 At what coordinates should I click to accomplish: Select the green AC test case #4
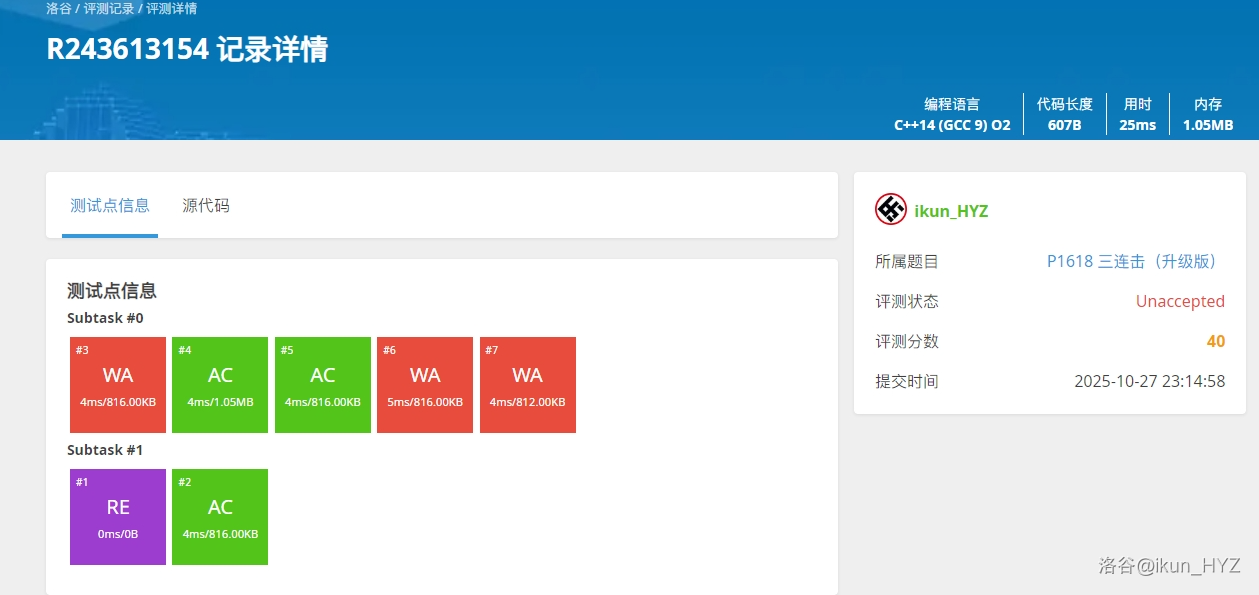(x=220, y=385)
